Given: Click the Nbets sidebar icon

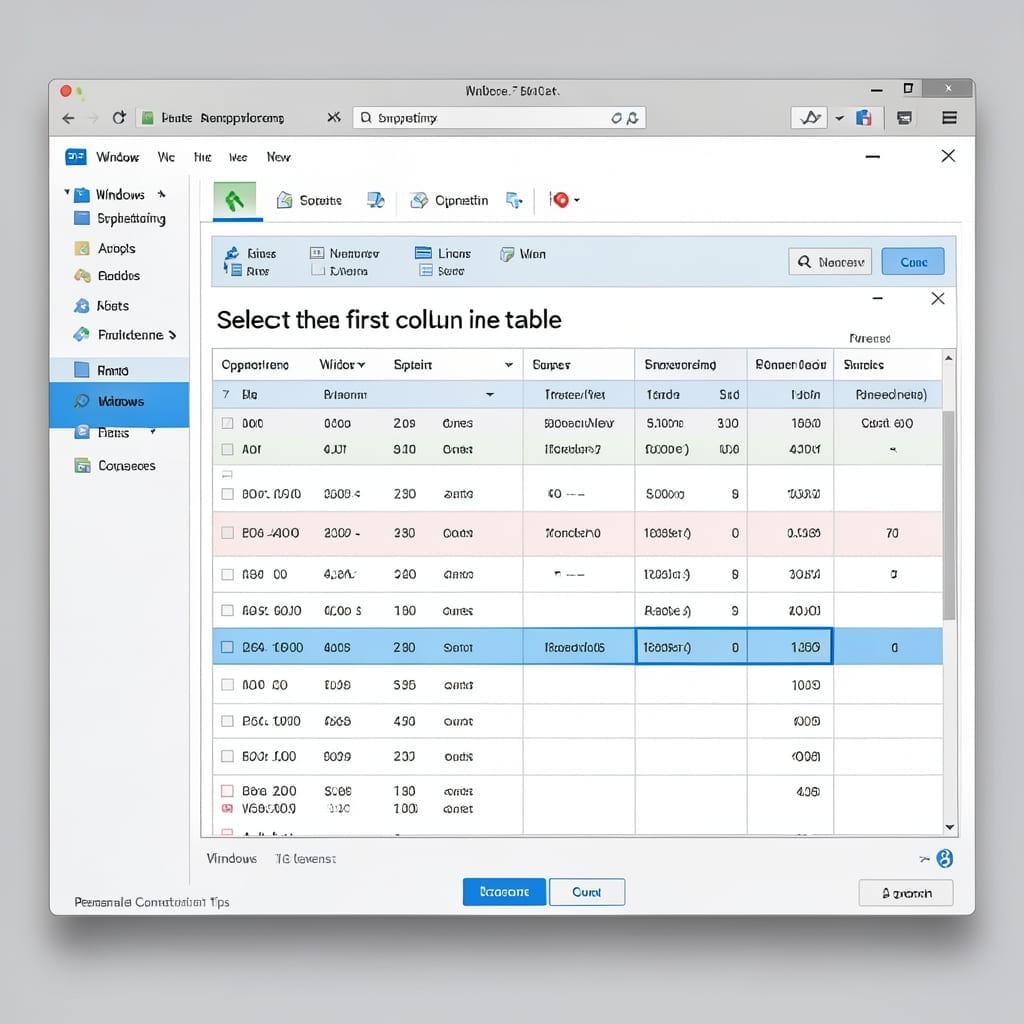Looking at the screenshot, I should point(82,306).
